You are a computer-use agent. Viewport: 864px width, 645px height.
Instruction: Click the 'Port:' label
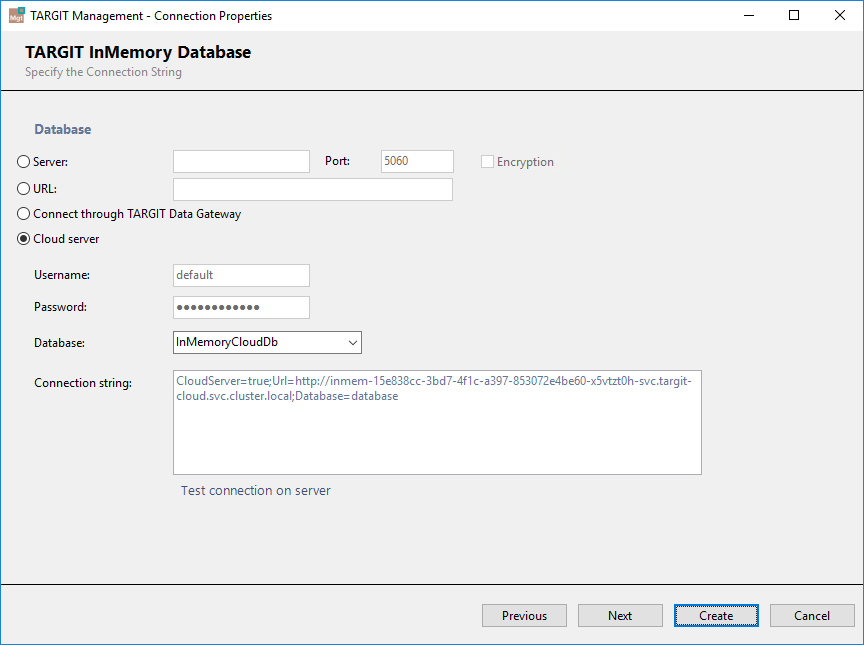pyautogui.click(x=337, y=161)
